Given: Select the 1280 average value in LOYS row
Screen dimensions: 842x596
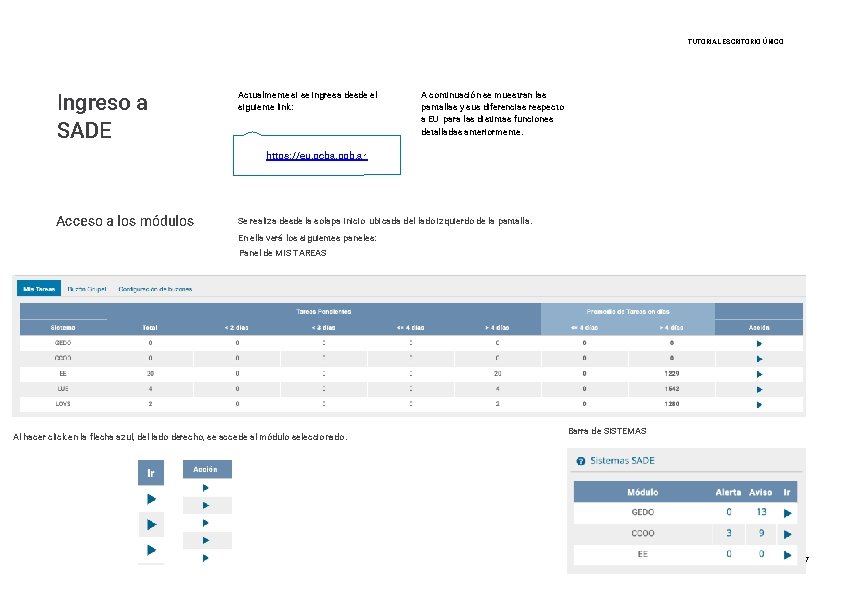Looking at the screenshot, I should [672, 404].
